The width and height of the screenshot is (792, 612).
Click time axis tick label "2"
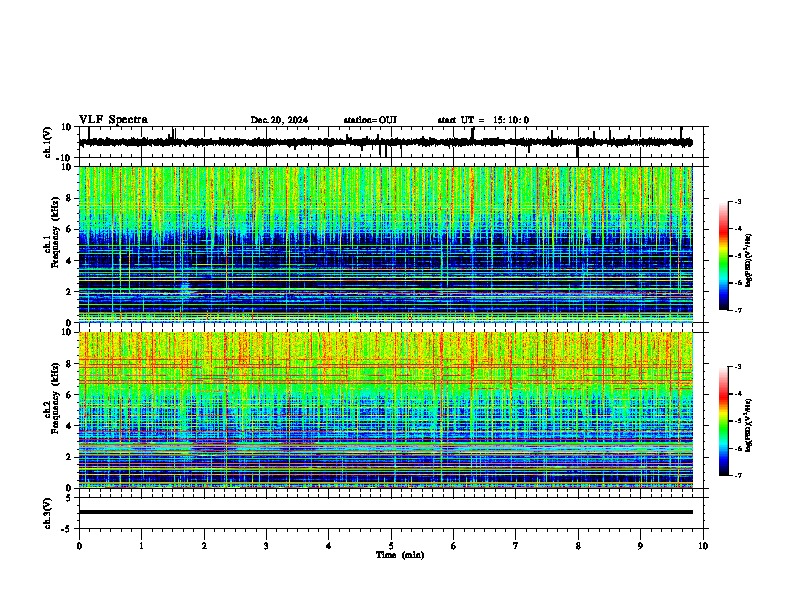[x=204, y=546]
